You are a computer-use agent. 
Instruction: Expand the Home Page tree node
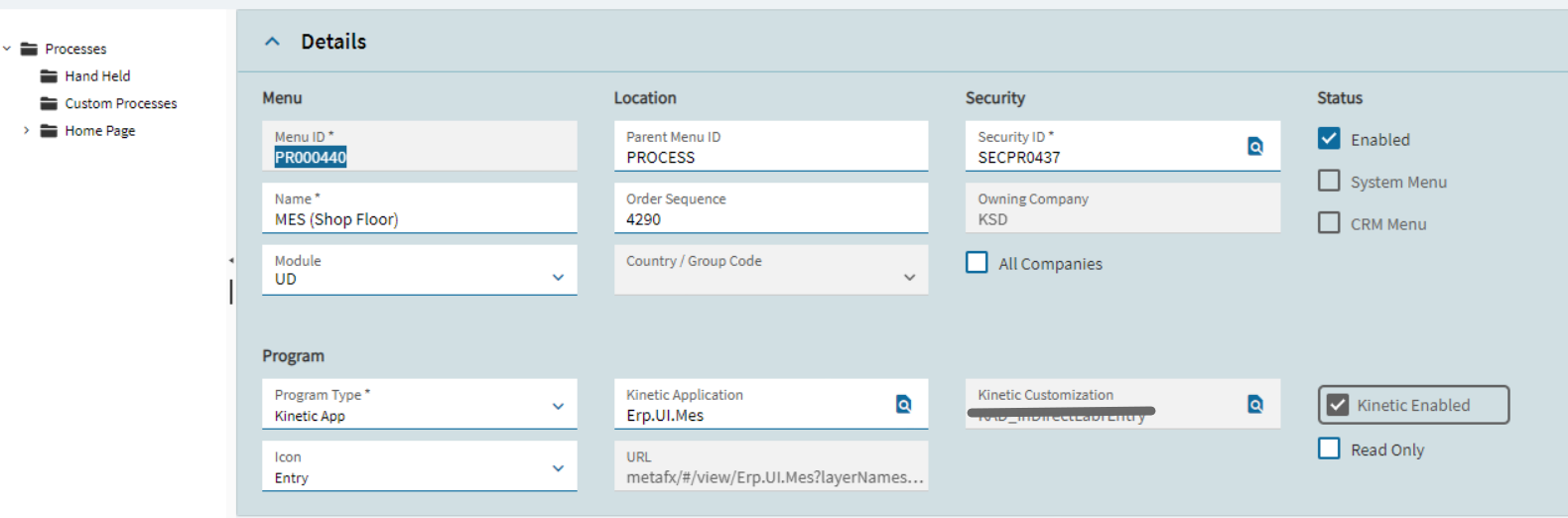[26, 130]
